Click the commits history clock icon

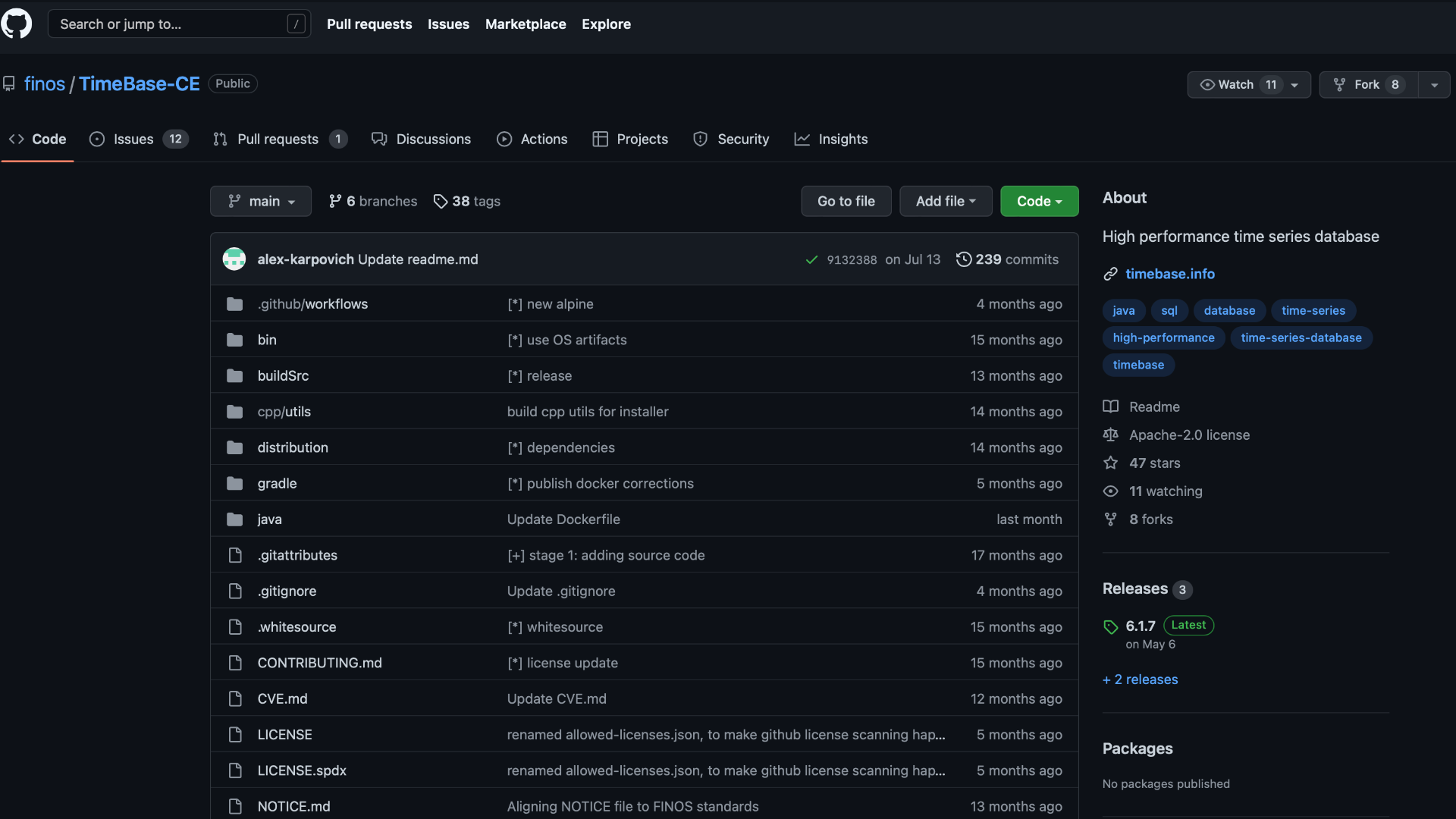(x=964, y=259)
